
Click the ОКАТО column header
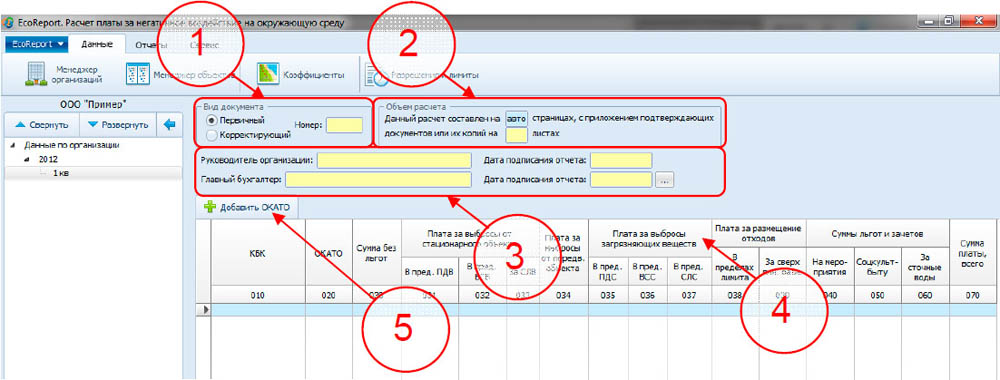(328, 252)
